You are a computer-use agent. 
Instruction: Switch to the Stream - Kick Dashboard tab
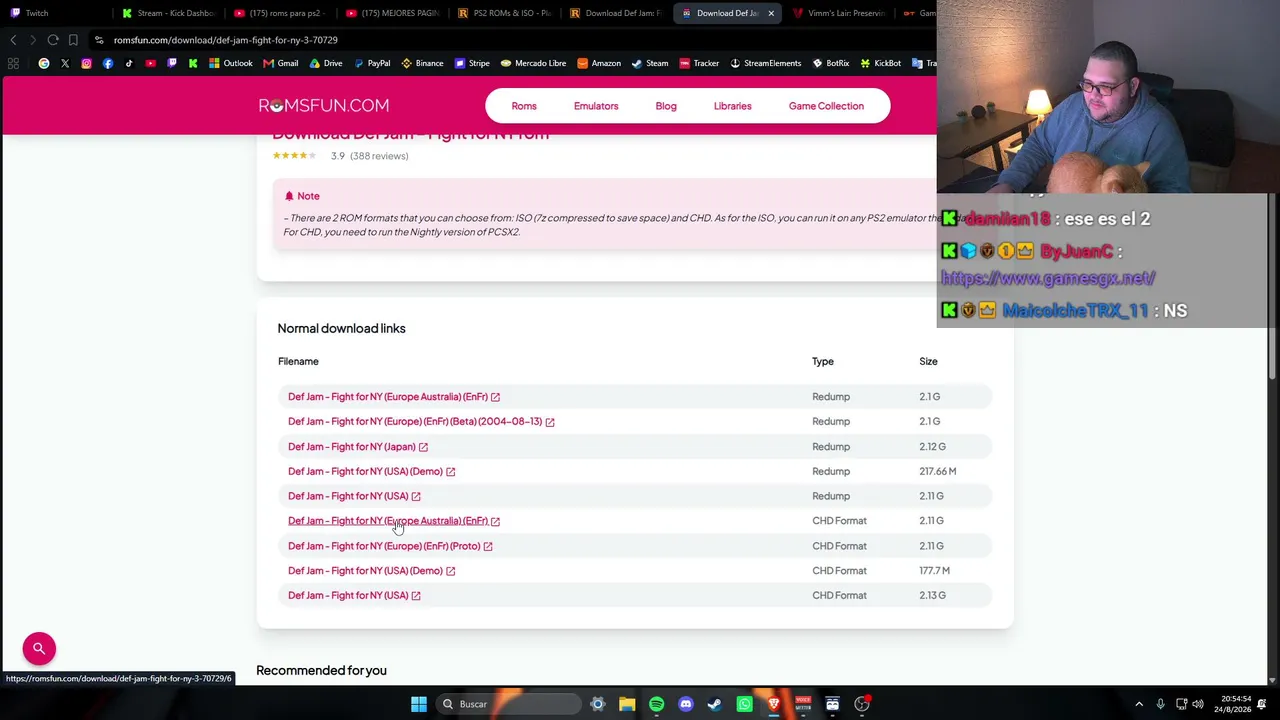click(168, 13)
